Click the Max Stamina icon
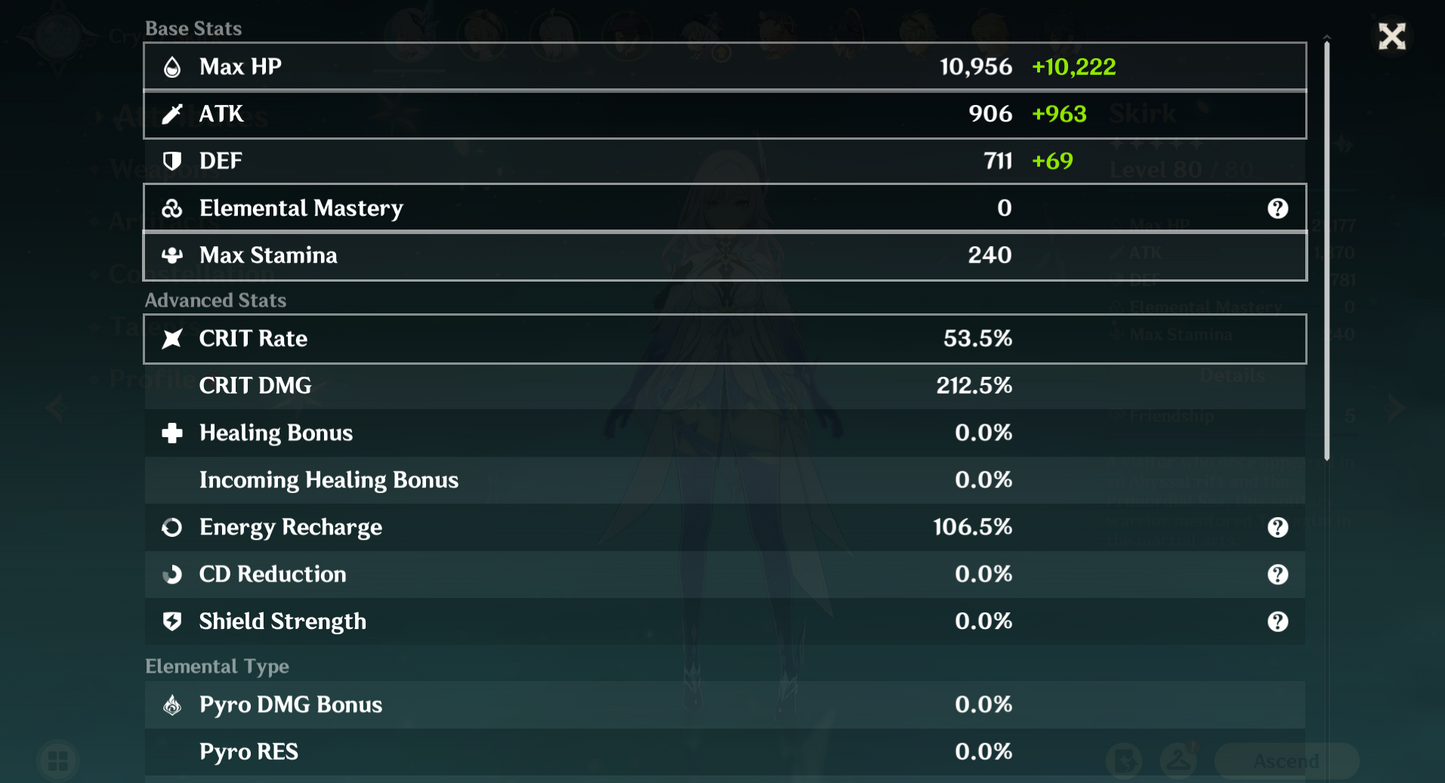 [172, 255]
